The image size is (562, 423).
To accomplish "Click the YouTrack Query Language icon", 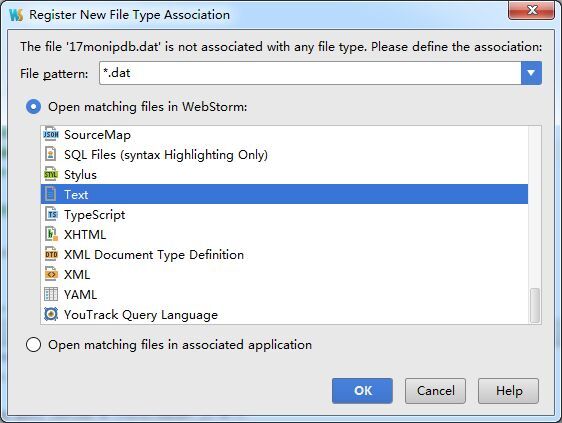I will click(x=51, y=314).
